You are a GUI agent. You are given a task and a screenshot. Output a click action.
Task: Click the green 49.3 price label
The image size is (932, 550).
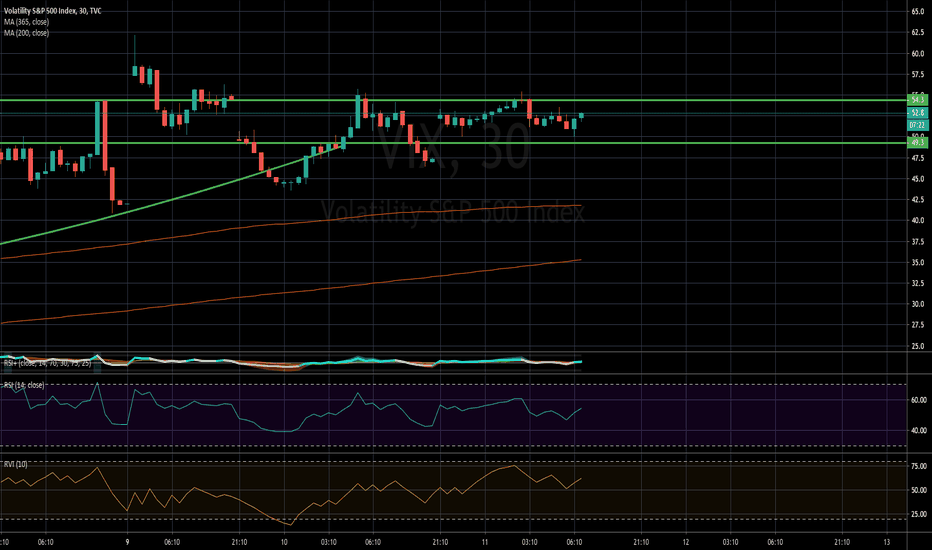pos(918,143)
